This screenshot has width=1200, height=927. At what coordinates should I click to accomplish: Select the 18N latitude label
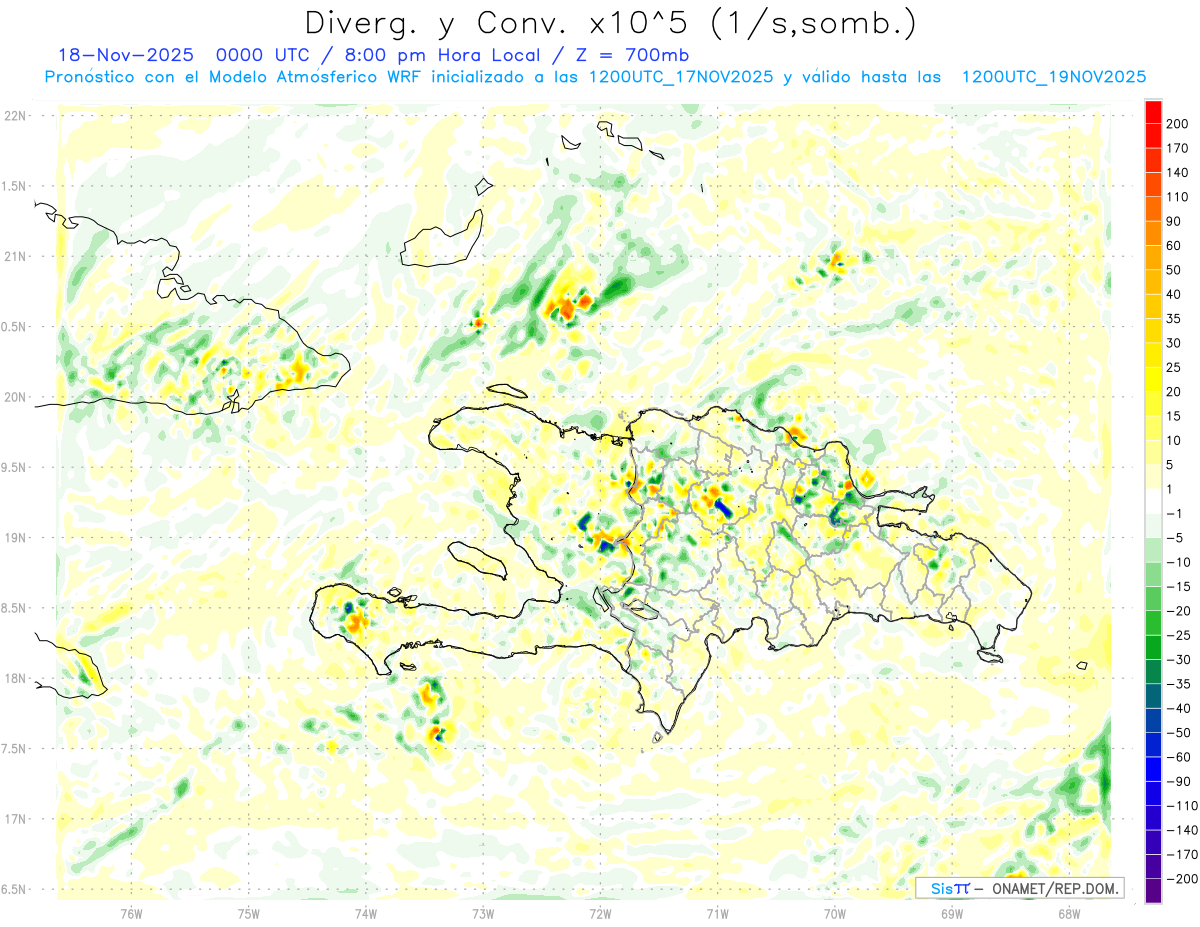(x=14, y=678)
